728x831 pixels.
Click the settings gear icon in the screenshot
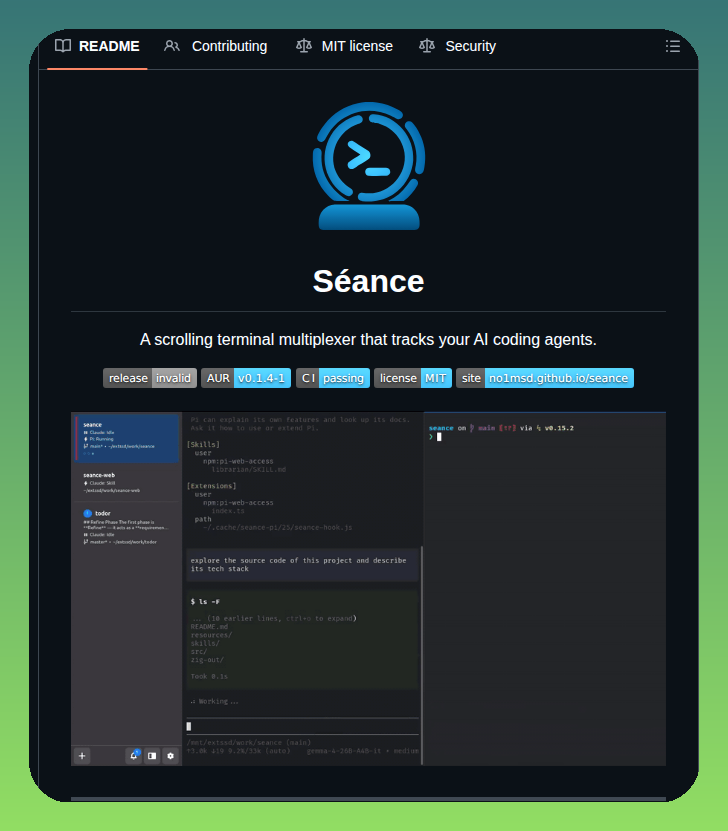pyautogui.click(x=171, y=756)
